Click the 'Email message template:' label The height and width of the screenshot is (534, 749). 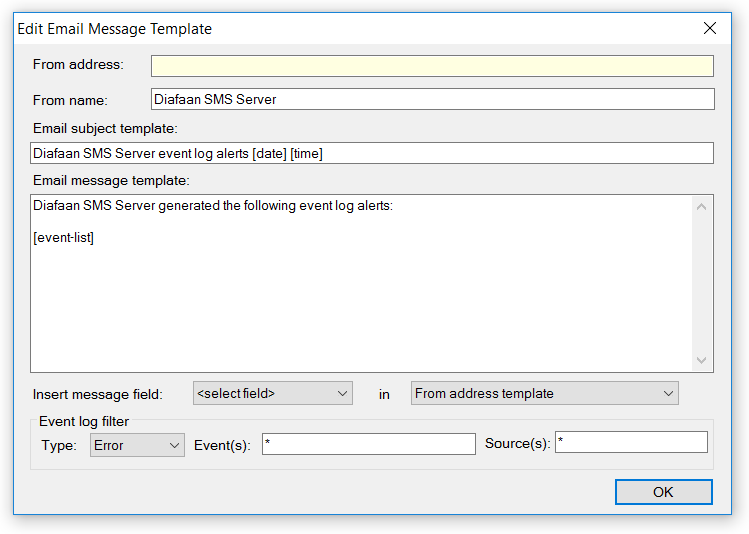click(x=111, y=181)
